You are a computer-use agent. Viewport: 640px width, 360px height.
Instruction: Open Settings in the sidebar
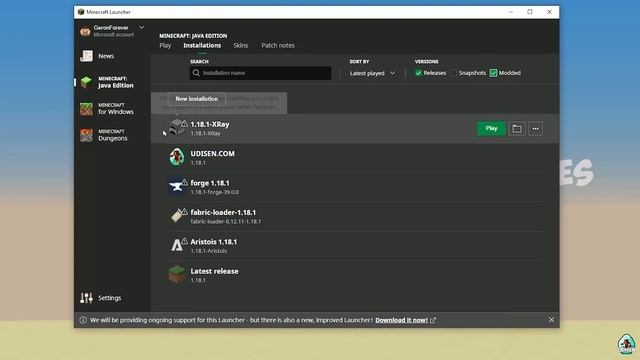click(109, 298)
